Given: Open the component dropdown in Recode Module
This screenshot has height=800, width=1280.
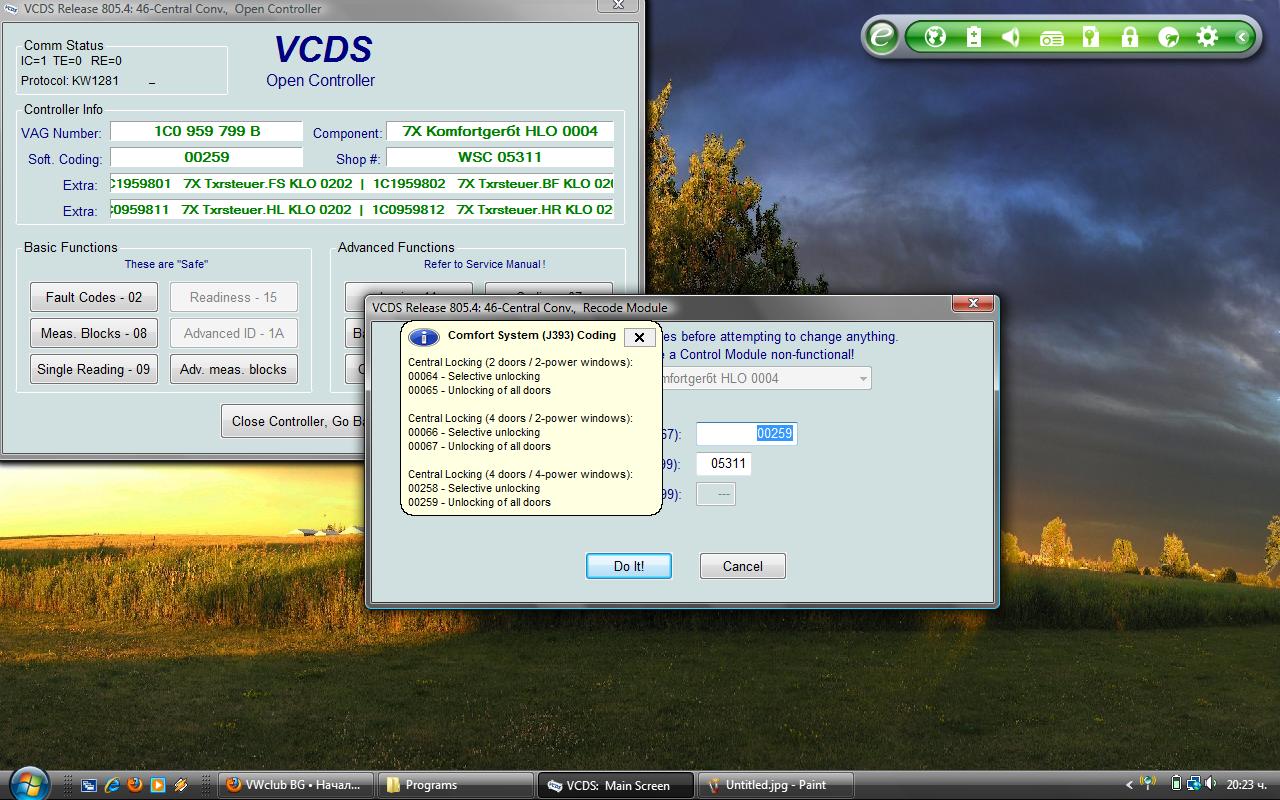Looking at the screenshot, I should click(x=861, y=378).
